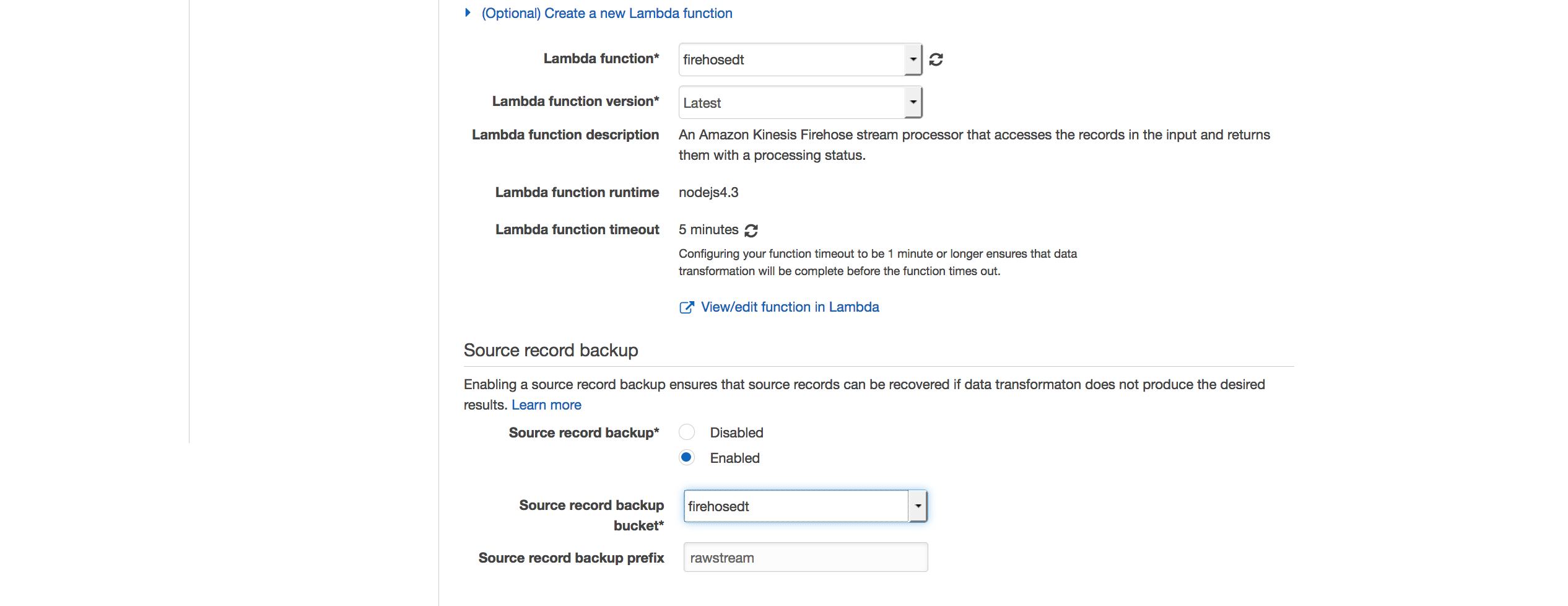The height and width of the screenshot is (606, 1568).
Task: Click the "Lambda function*" field label
Action: coord(601,58)
